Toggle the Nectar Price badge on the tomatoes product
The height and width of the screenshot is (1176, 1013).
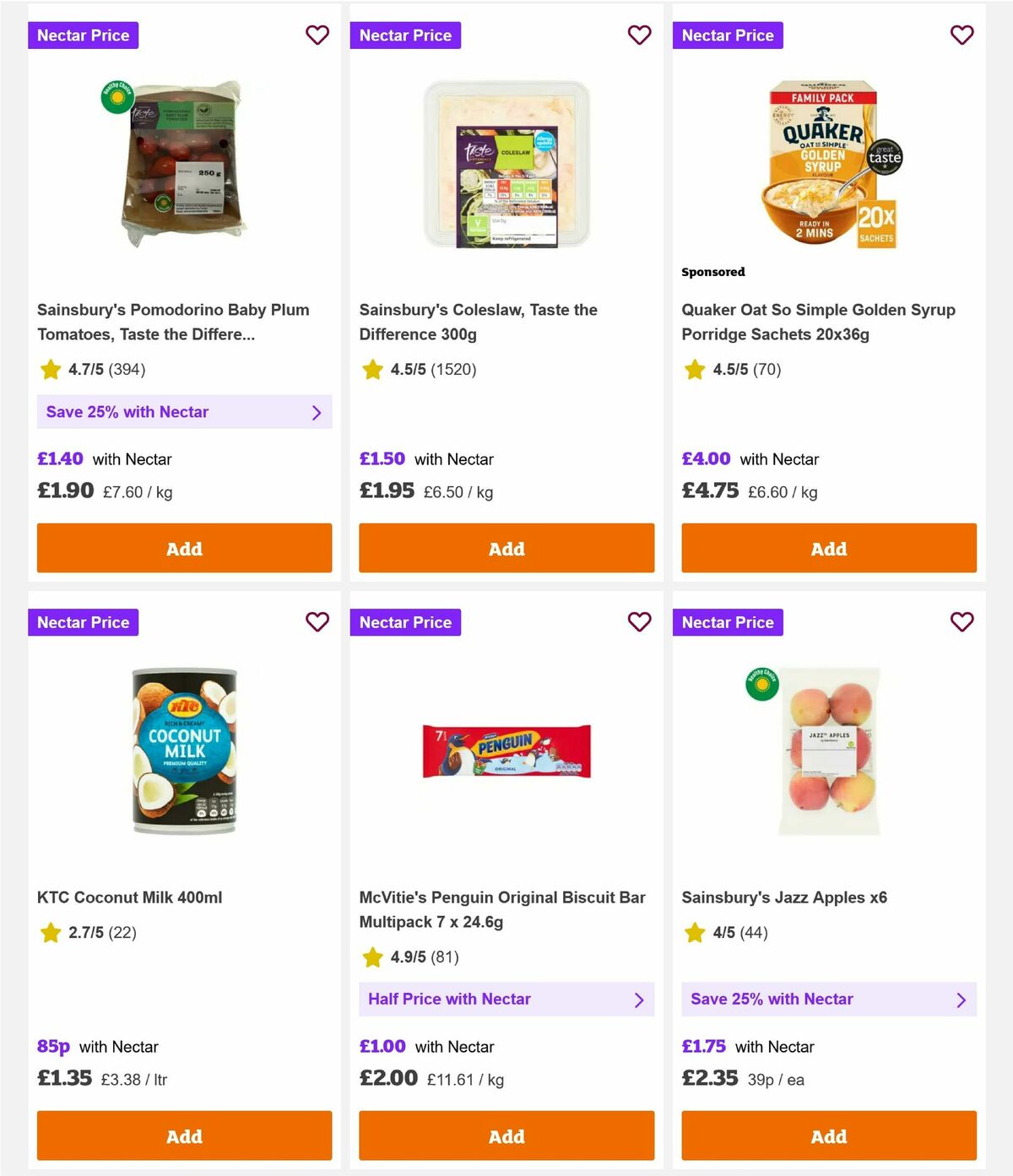(83, 35)
